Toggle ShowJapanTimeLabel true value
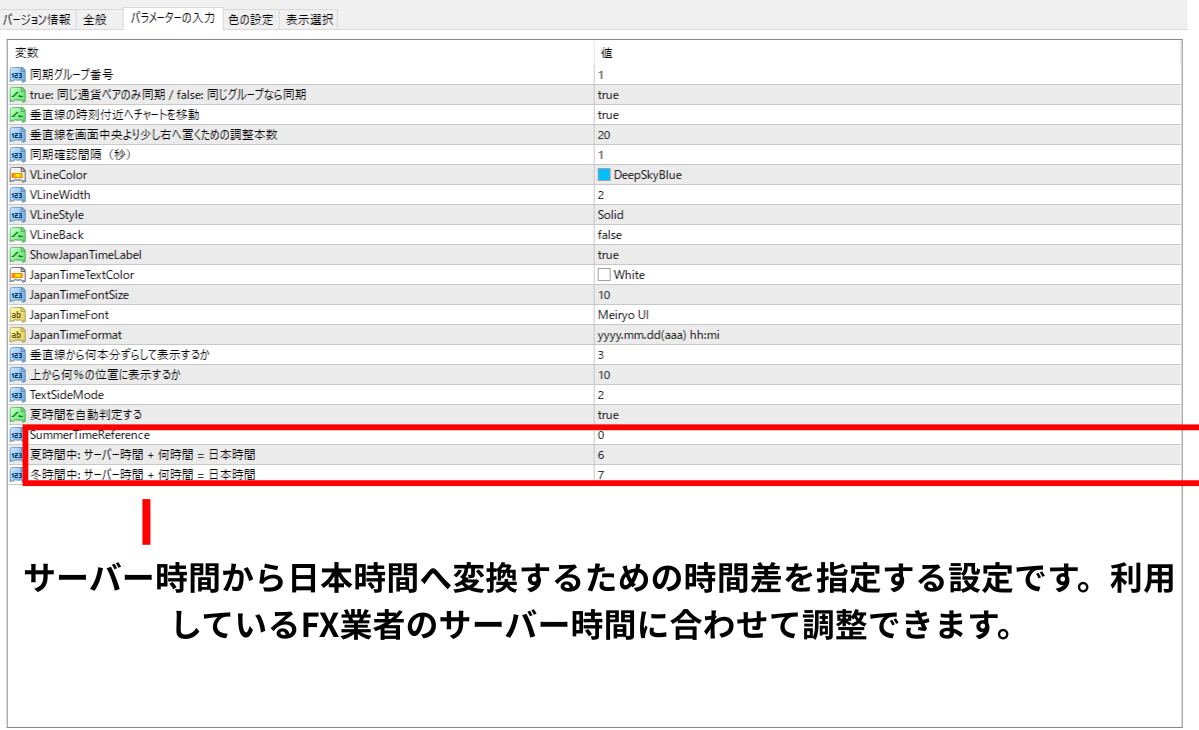 [x=608, y=255]
